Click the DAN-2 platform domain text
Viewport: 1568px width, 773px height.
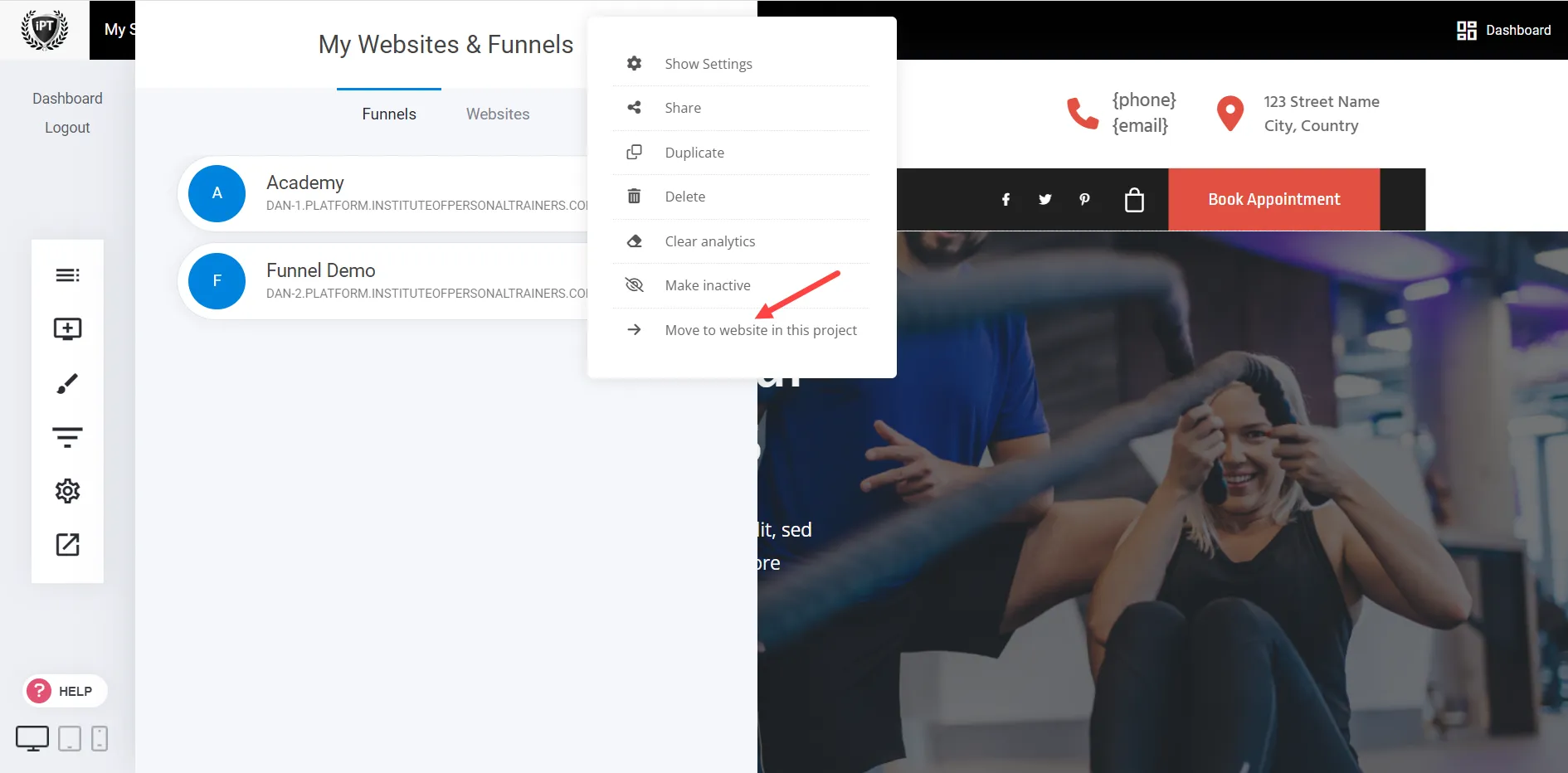pyautogui.click(x=427, y=294)
